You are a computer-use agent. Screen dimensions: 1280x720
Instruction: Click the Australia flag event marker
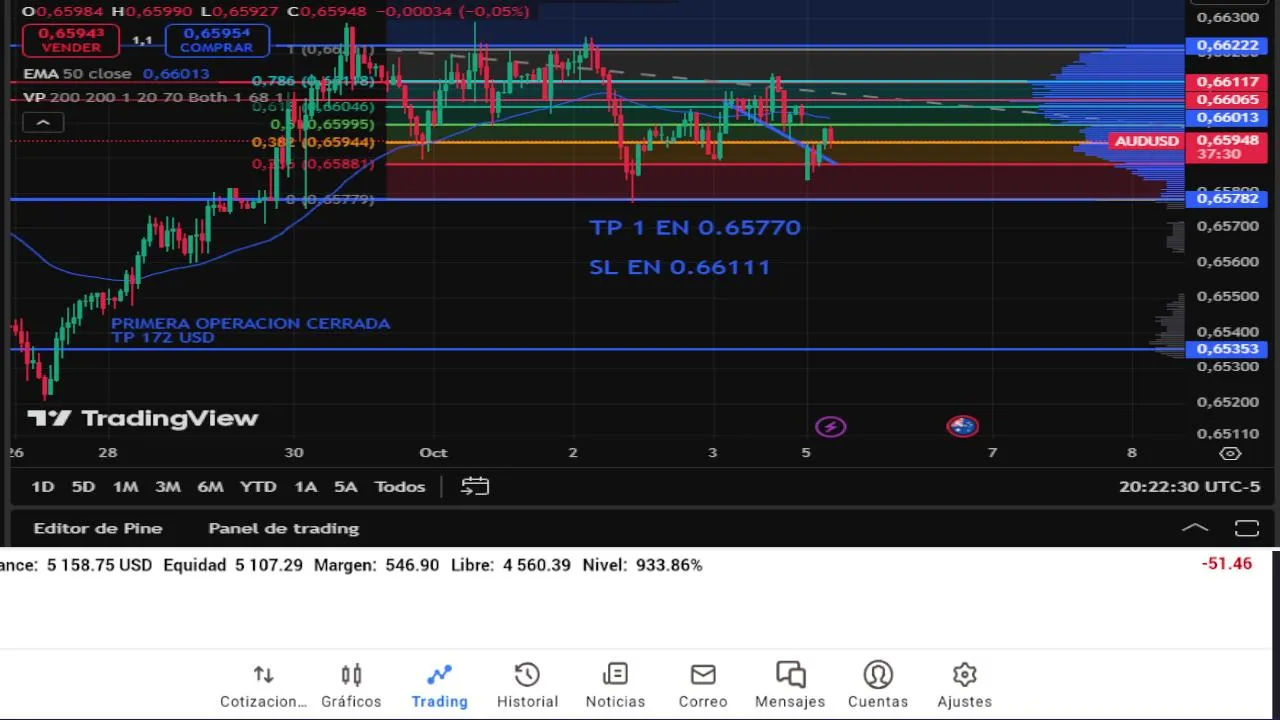click(x=962, y=427)
